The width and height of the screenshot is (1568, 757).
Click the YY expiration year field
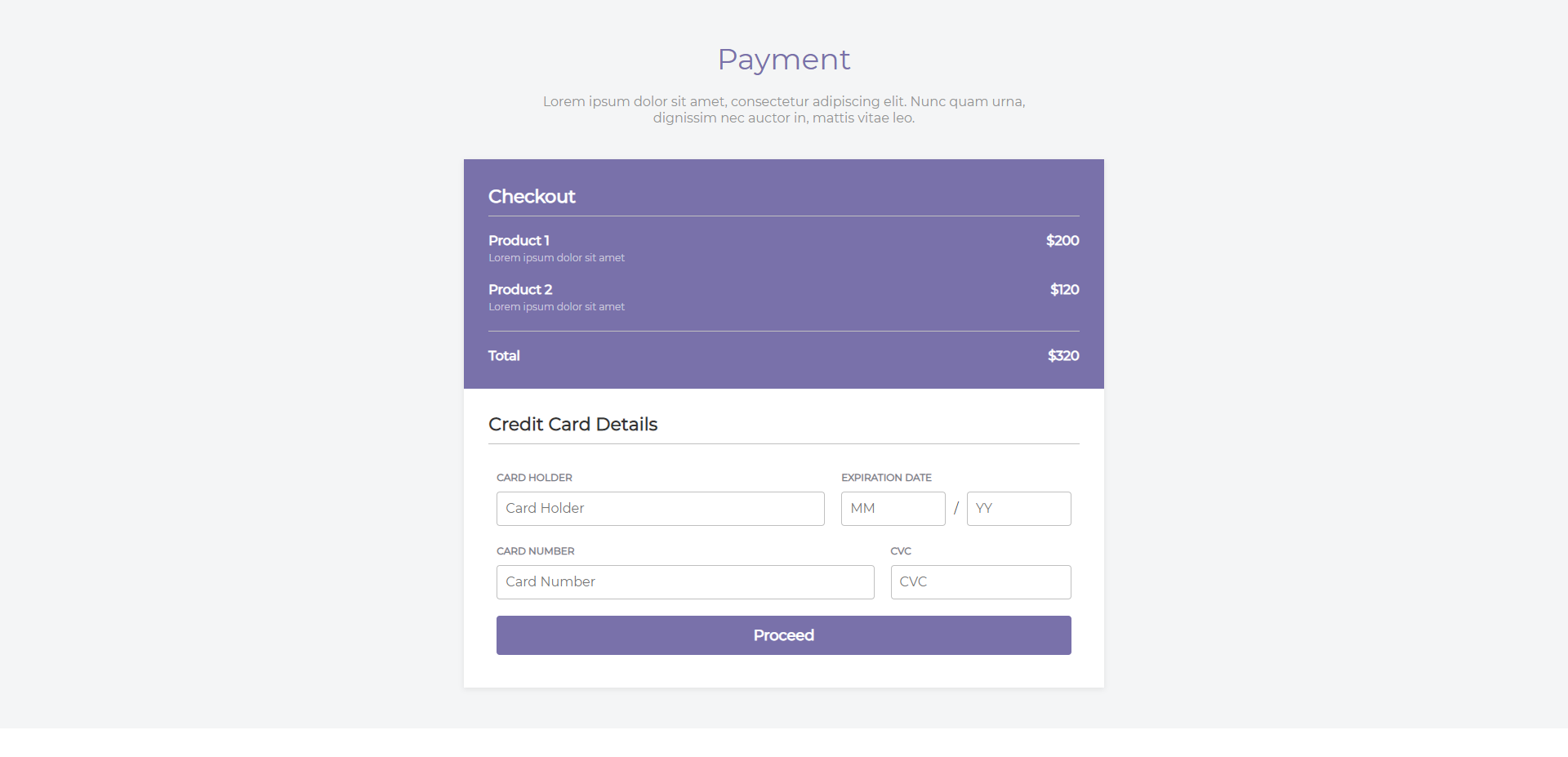(1018, 508)
